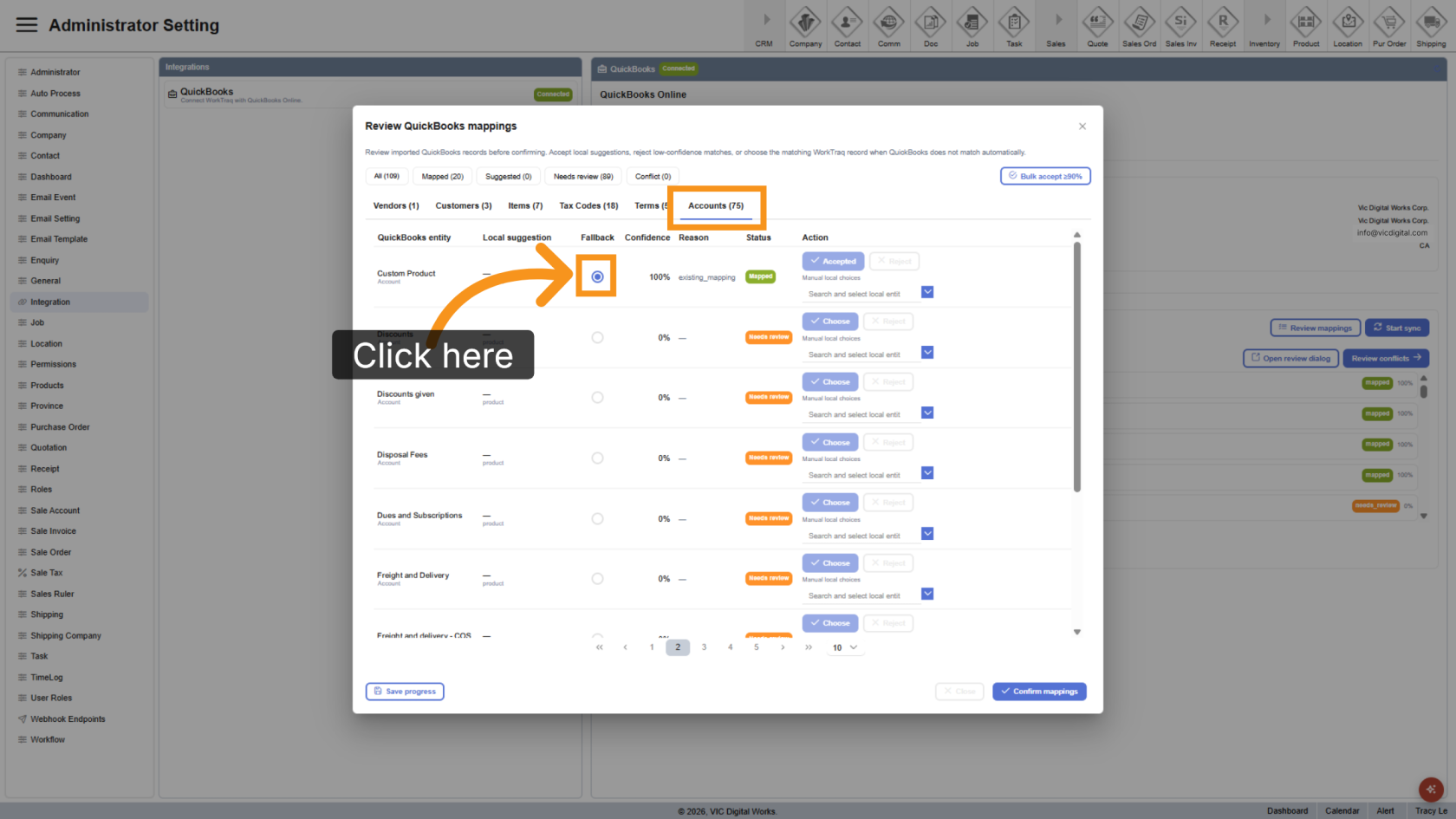
Task: Expand the Inventory group arrow
Action: (x=1267, y=20)
